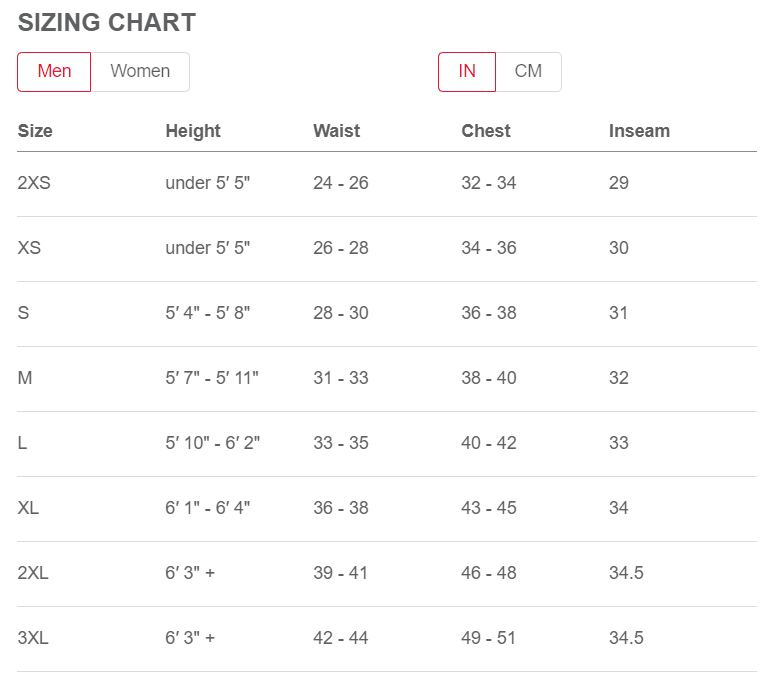This screenshot has width=770, height=685.
Task: Click the S size row label
Action: point(23,313)
